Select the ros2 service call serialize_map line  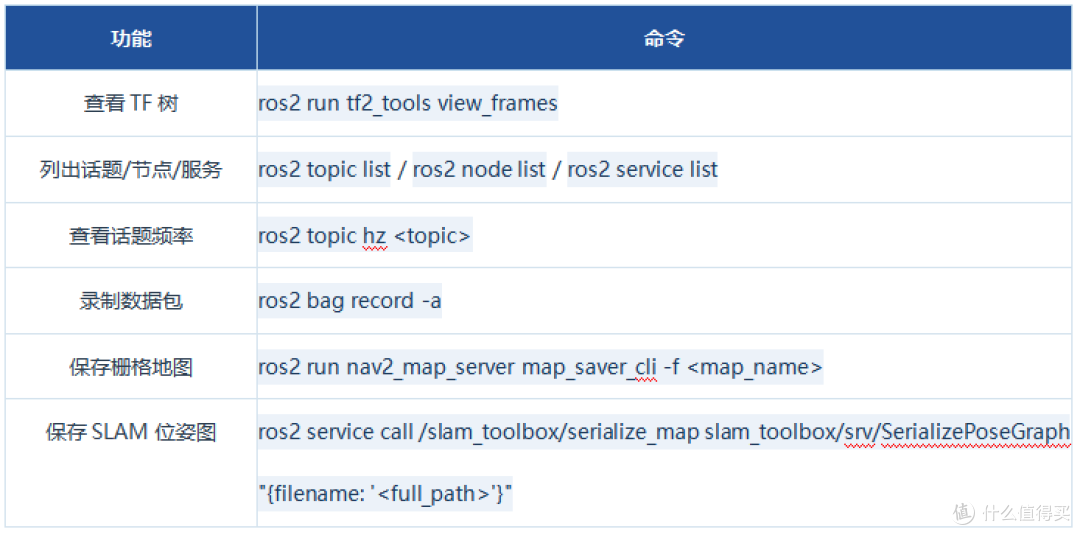point(665,432)
